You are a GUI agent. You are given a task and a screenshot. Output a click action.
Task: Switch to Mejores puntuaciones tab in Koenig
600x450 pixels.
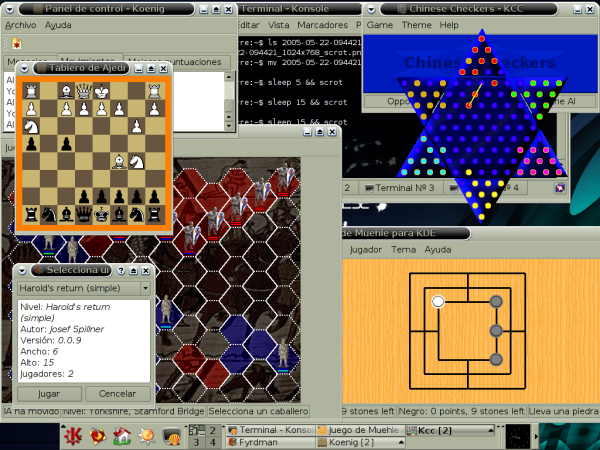177,62
